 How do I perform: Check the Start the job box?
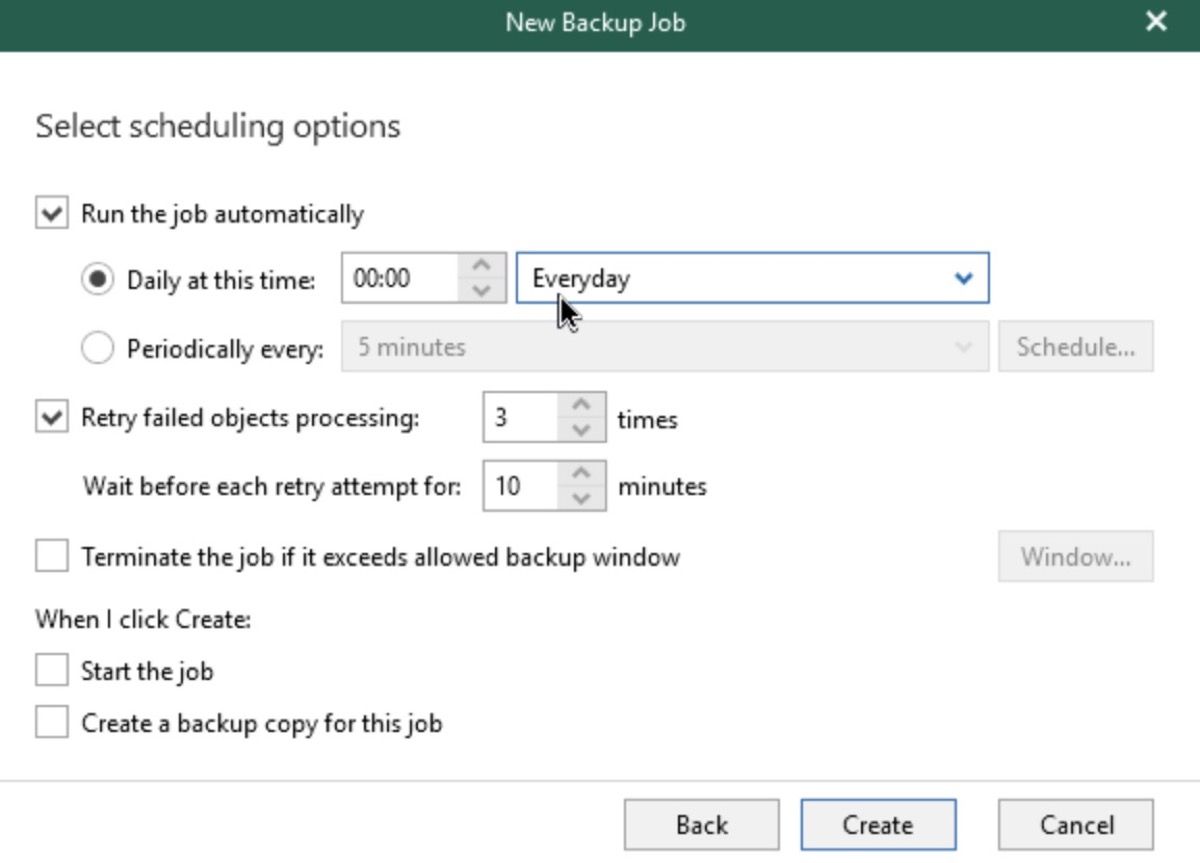pos(52,671)
